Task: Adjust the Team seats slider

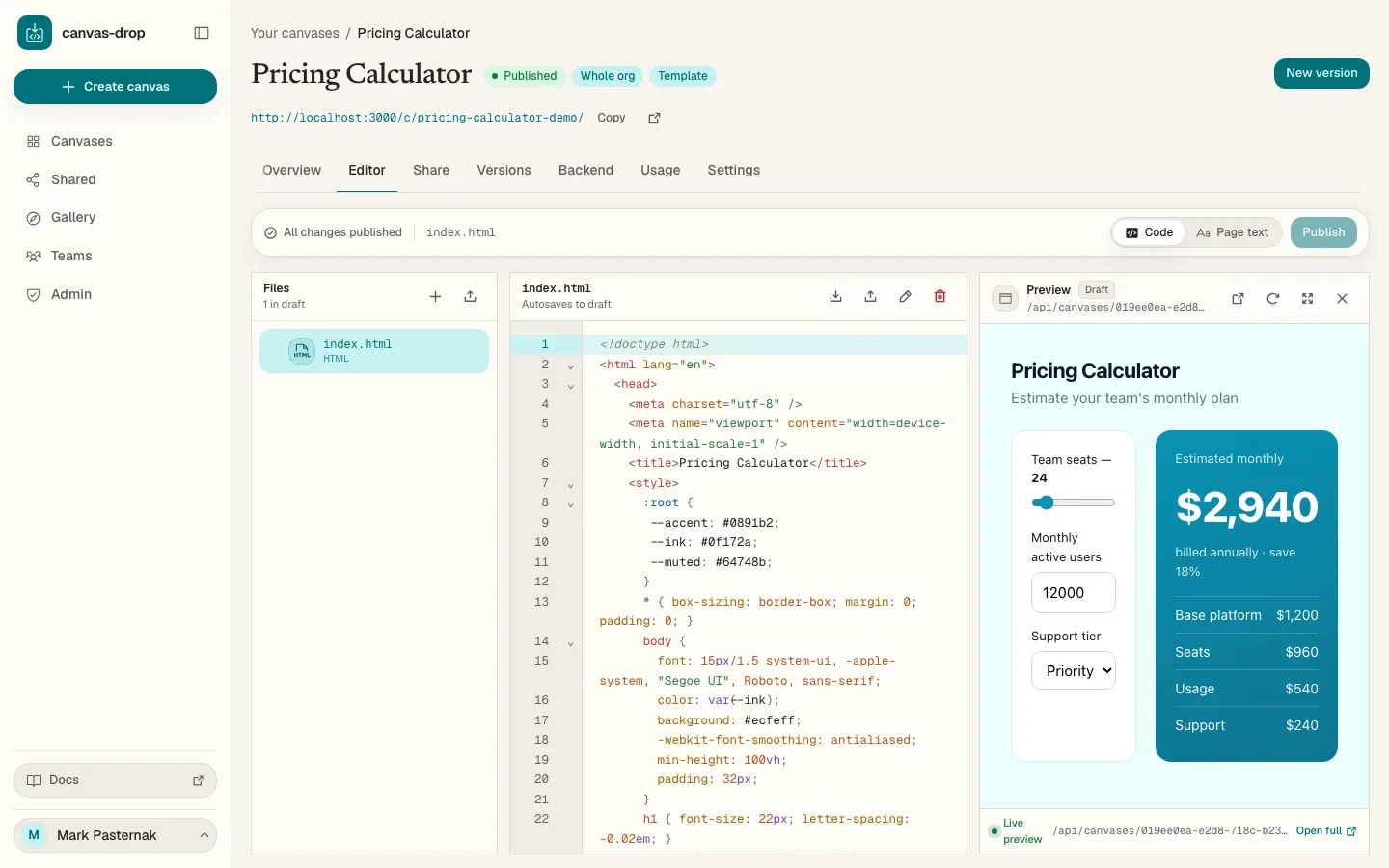Action: point(1073,502)
